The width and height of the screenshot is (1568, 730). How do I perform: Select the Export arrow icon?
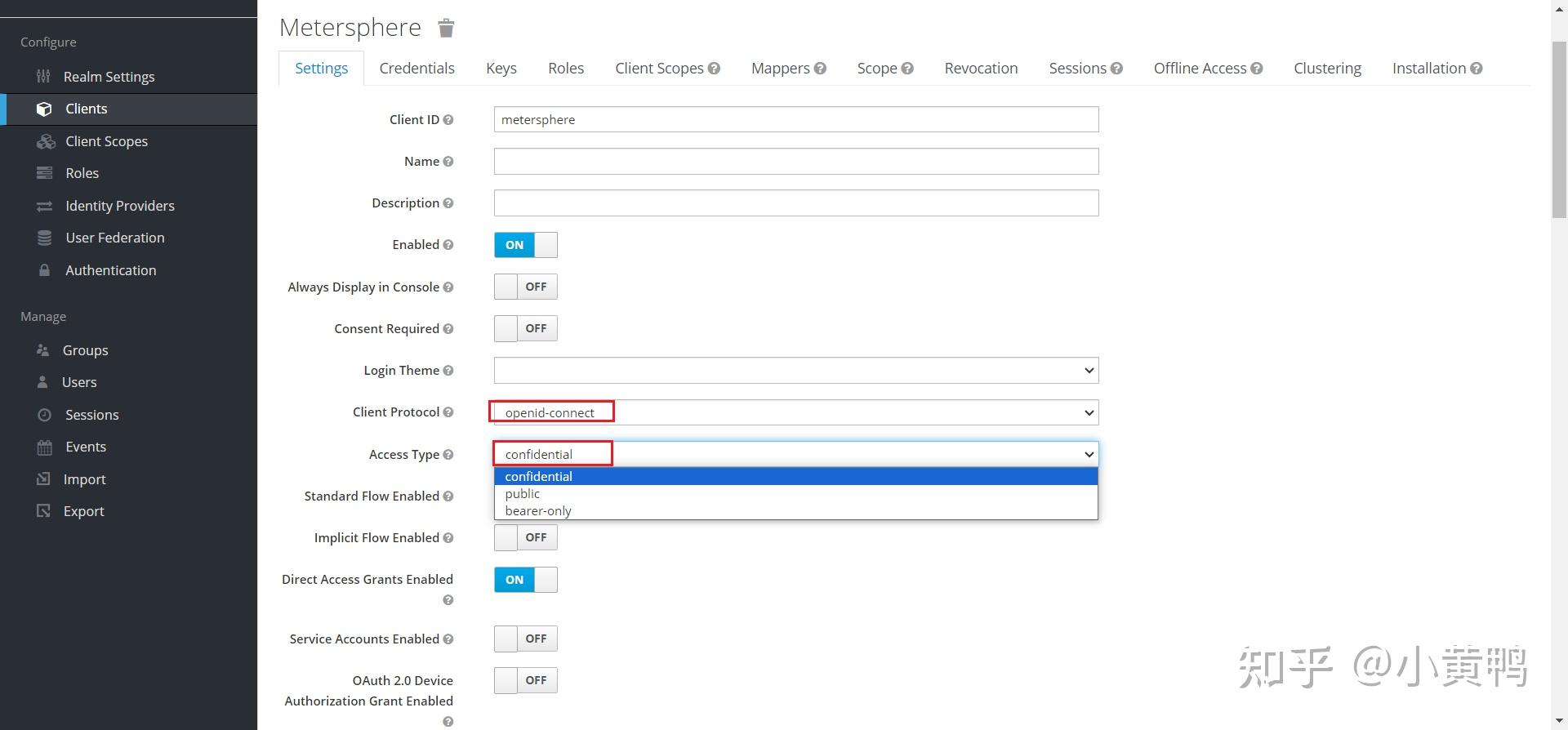coord(43,511)
